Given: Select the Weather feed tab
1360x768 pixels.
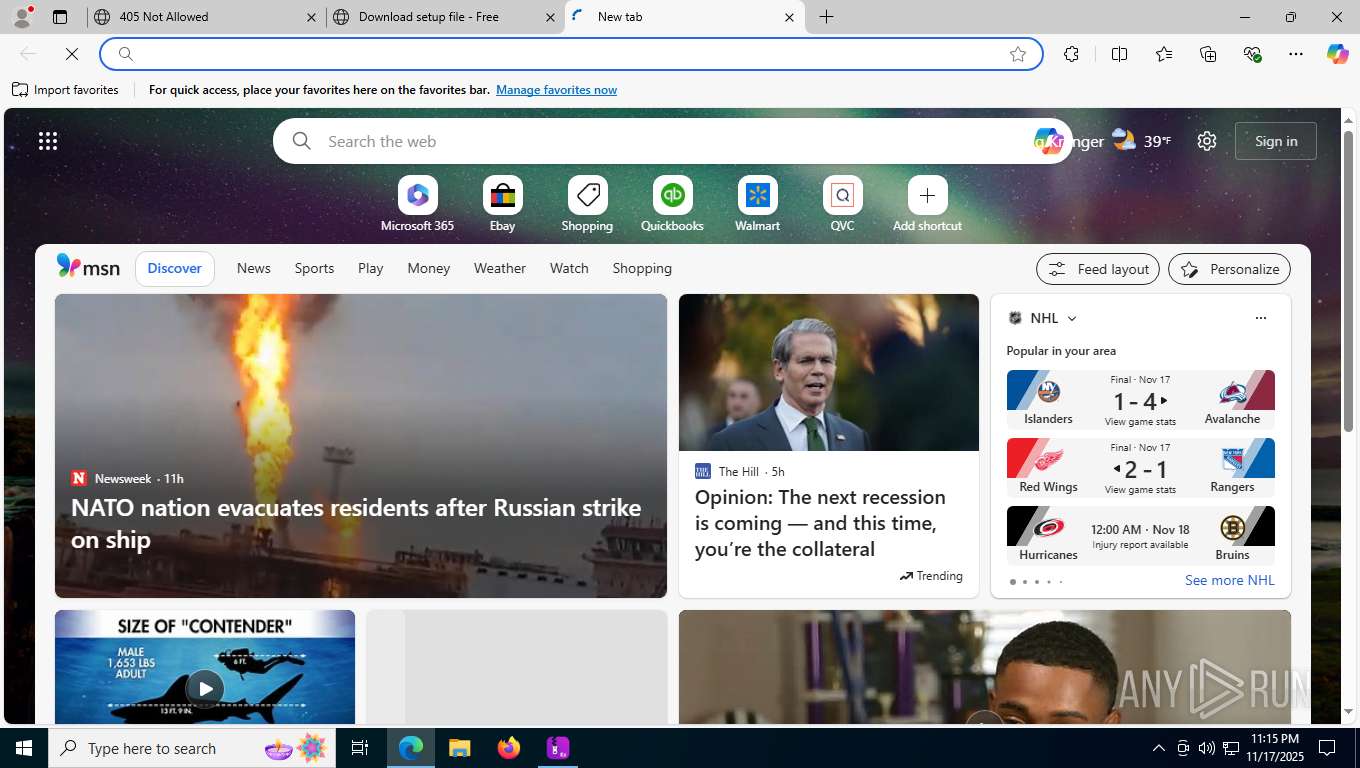Looking at the screenshot, I should 500,268.
